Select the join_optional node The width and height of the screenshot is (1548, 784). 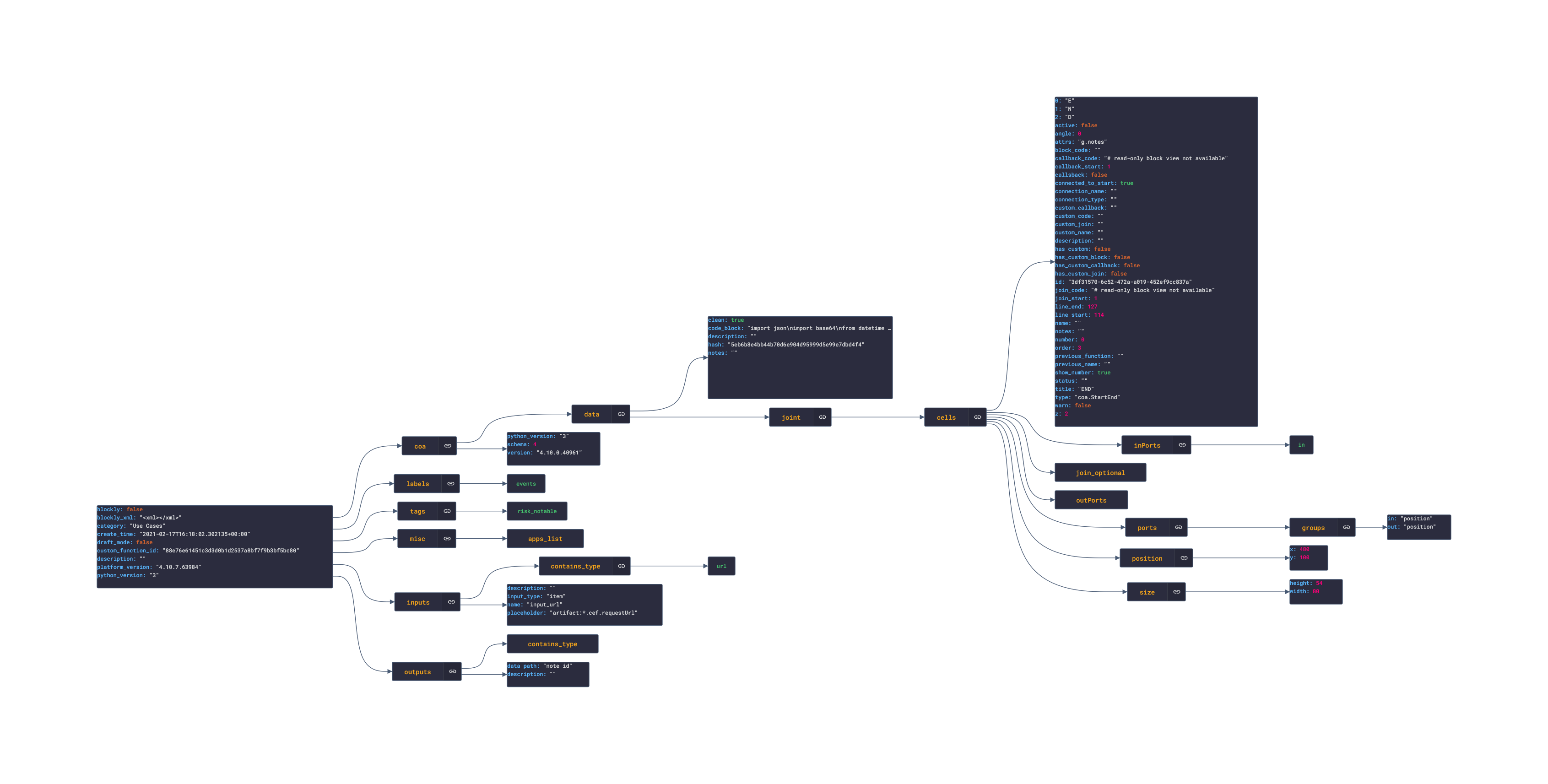coord(1100,473)
